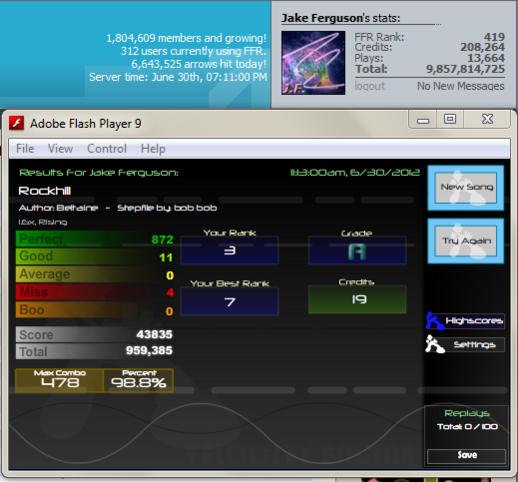Open the Control menu
Viewport: 518px width, 482px height.
107,149
